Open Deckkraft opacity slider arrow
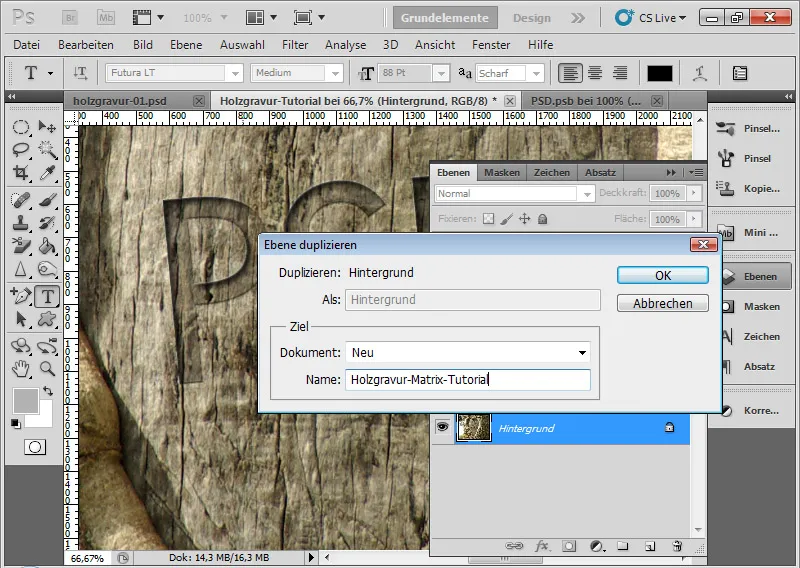The height and width of the screenshot is (568, 800). click(x=693, y=193)
